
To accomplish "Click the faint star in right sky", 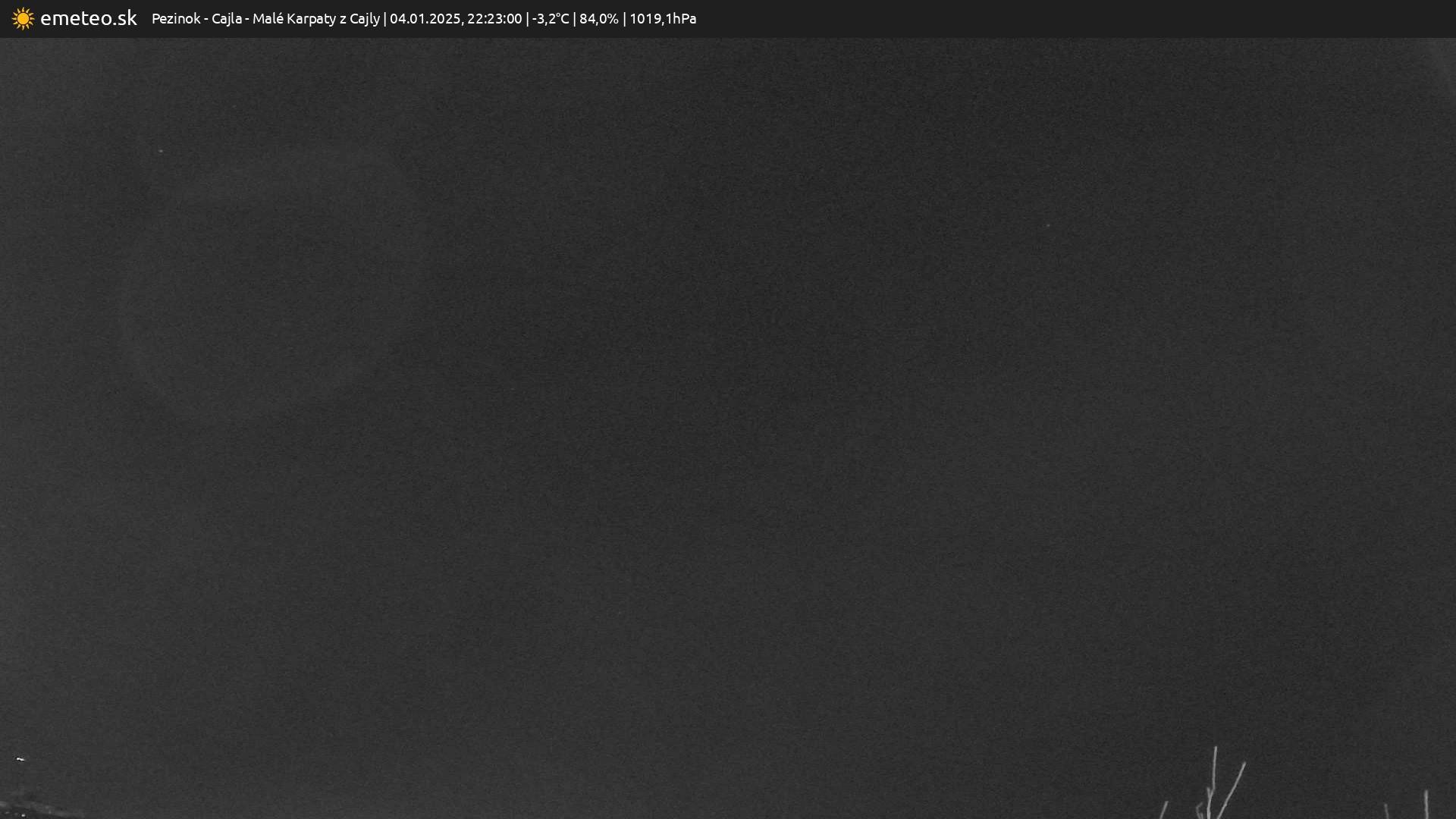I will tap(1048, 225).
